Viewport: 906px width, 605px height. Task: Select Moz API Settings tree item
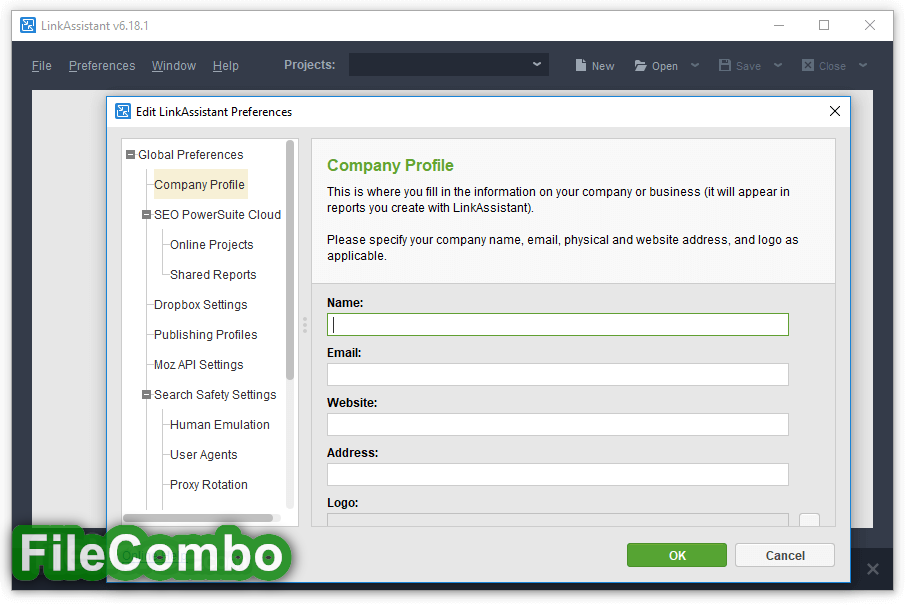pos(198,365)
